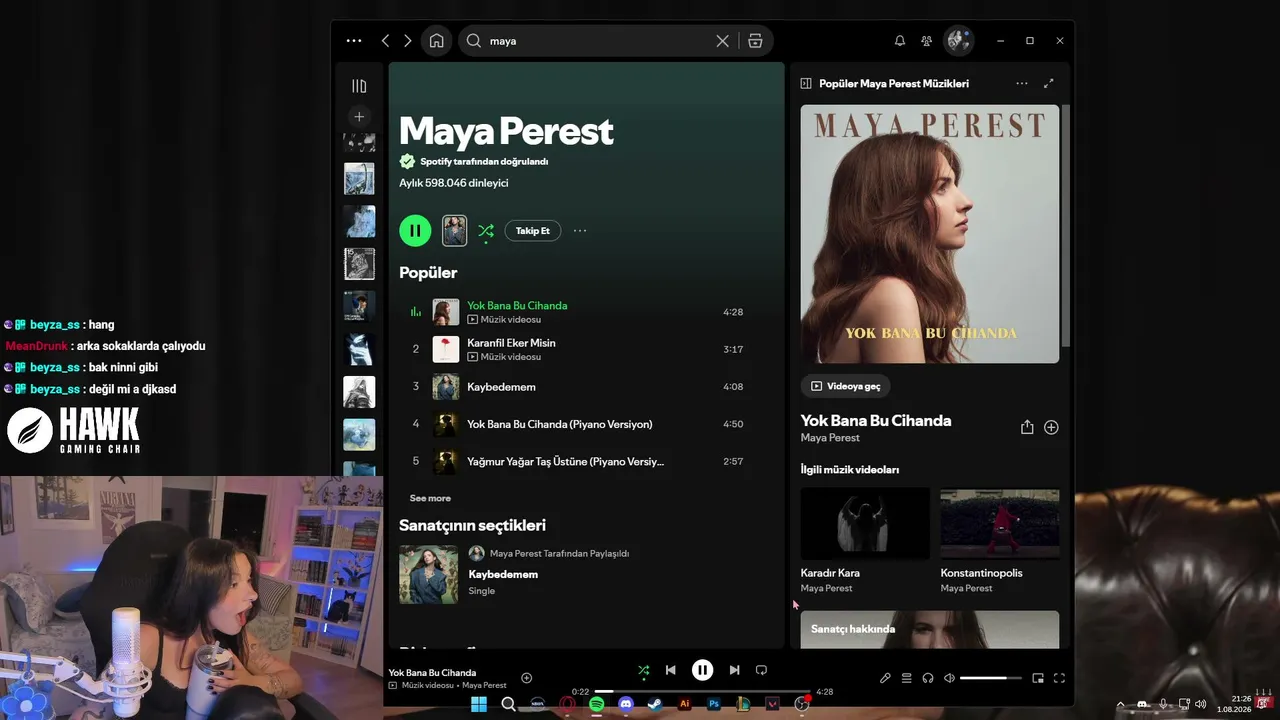Open the Kaybedemem single artist pick

click(x=503, y=575)
